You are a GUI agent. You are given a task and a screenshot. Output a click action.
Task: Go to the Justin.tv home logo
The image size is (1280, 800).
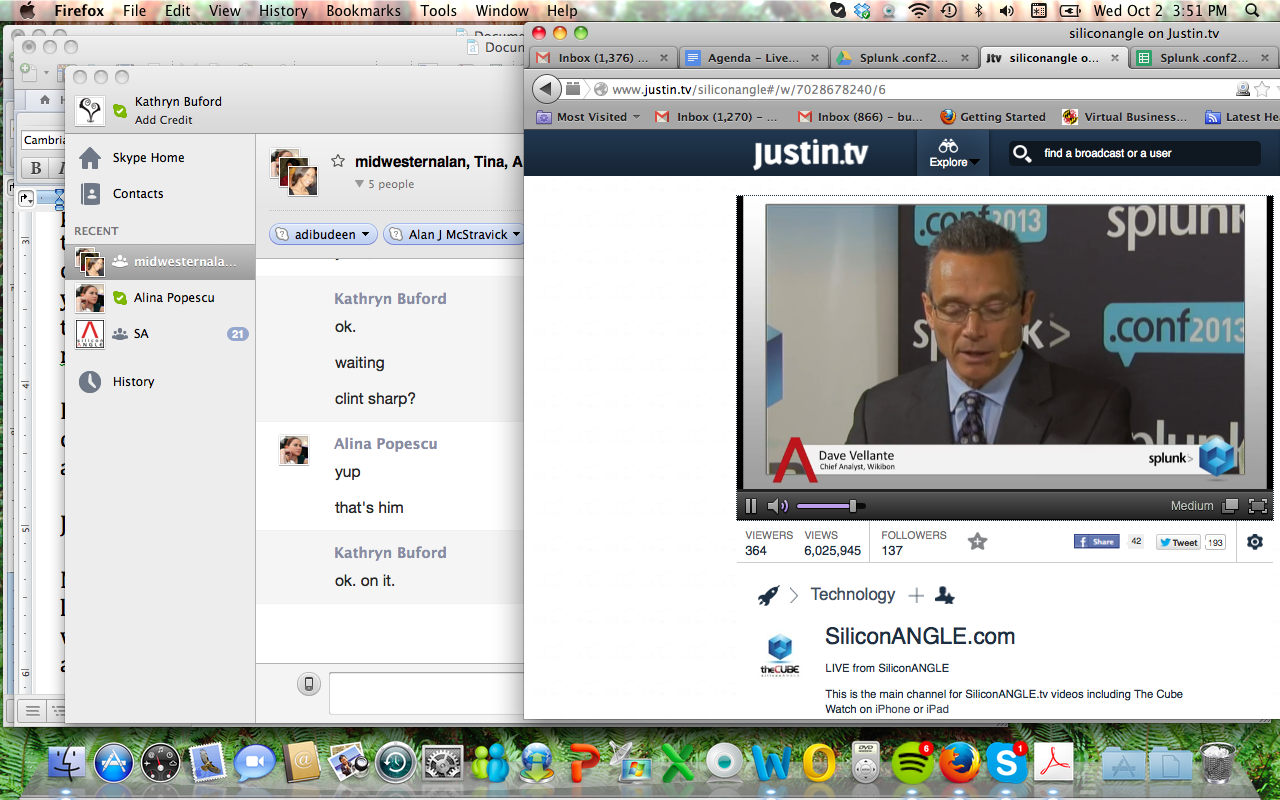tap(810, 153)
